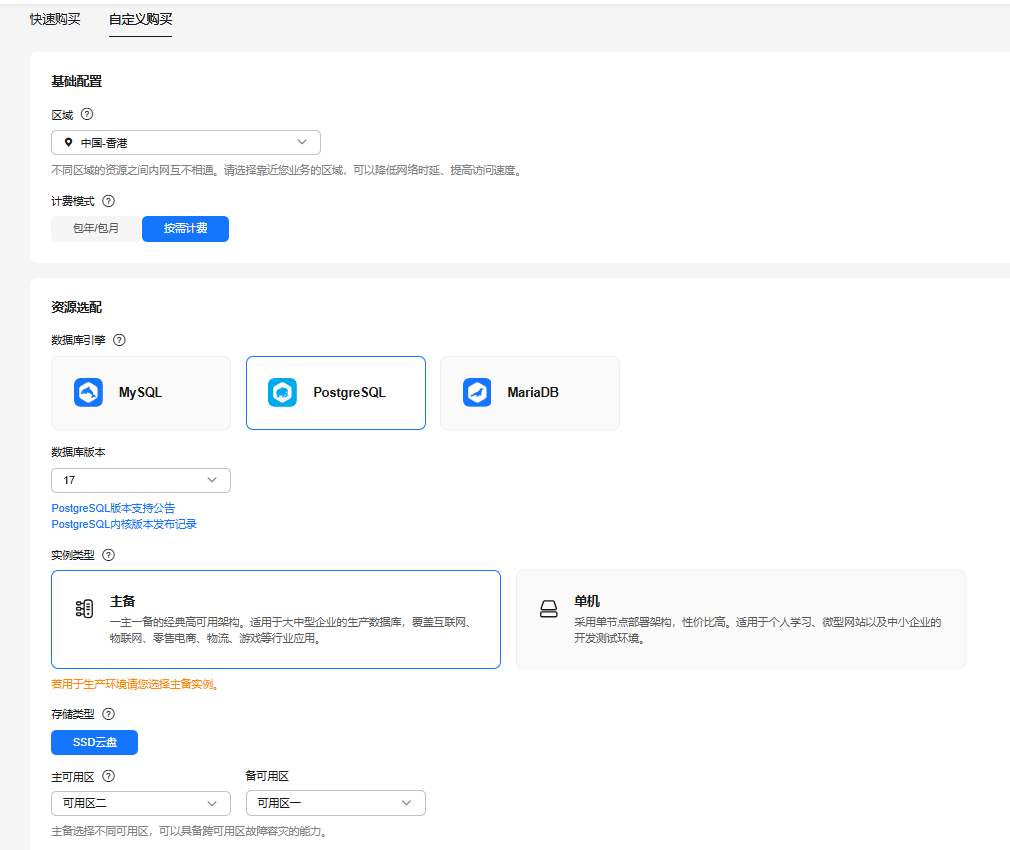
Task: Open the 区域 dropdown showing 中国-香港
Action: click(x=185, y=143)
